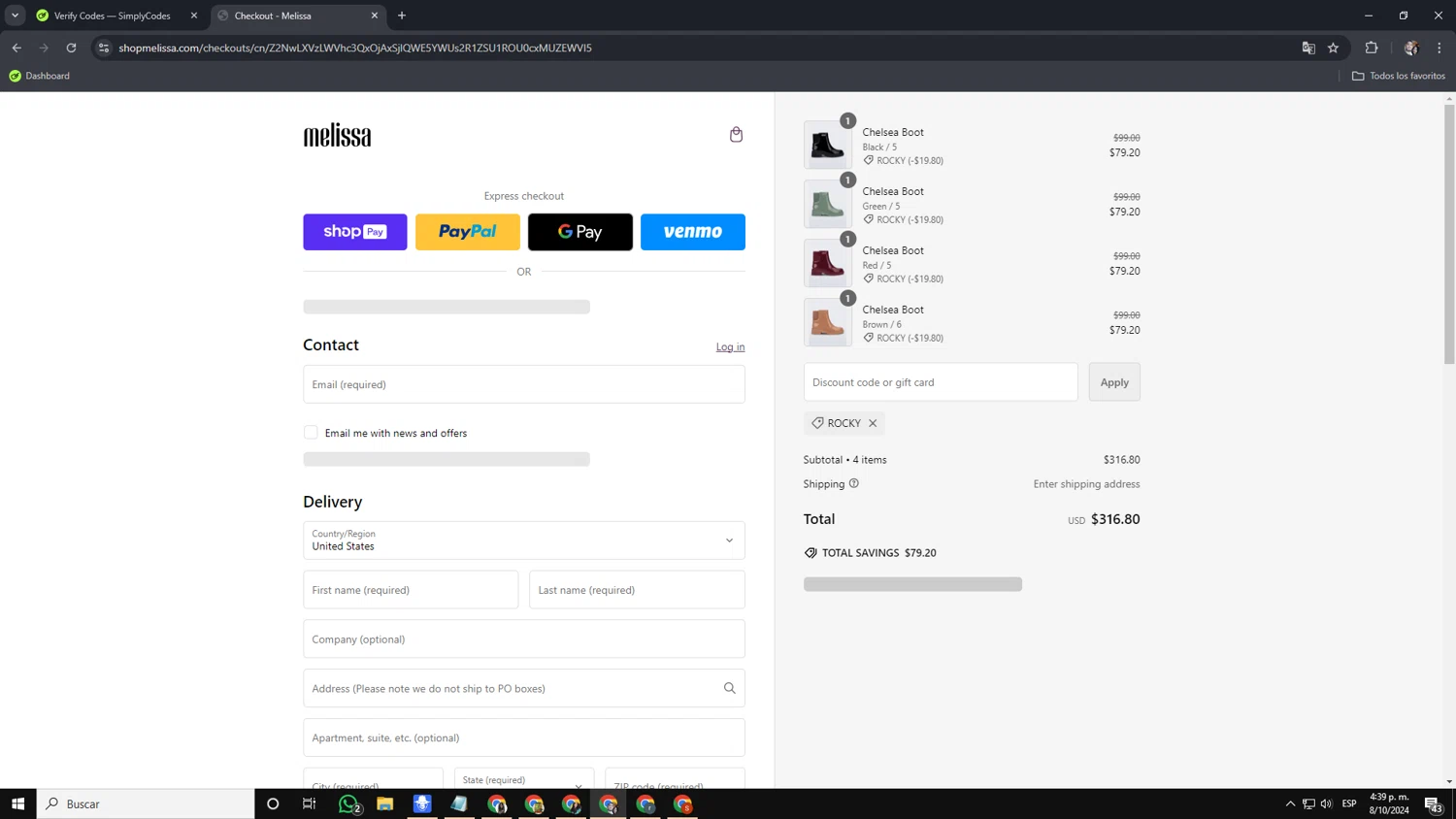This screenshot has height=819, width=1456.
Task: Pay with PayPal express checkout
Action: pos(468,232)
